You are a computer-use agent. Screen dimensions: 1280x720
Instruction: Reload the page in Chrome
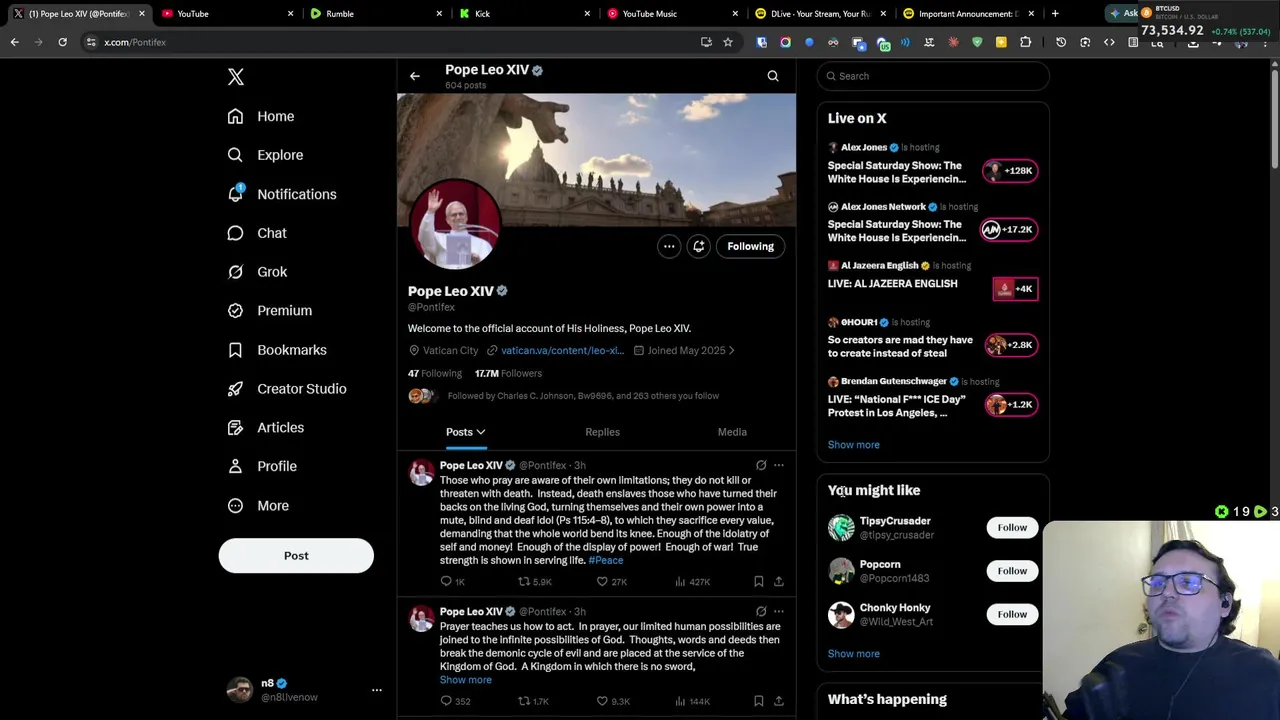point(62,42)
